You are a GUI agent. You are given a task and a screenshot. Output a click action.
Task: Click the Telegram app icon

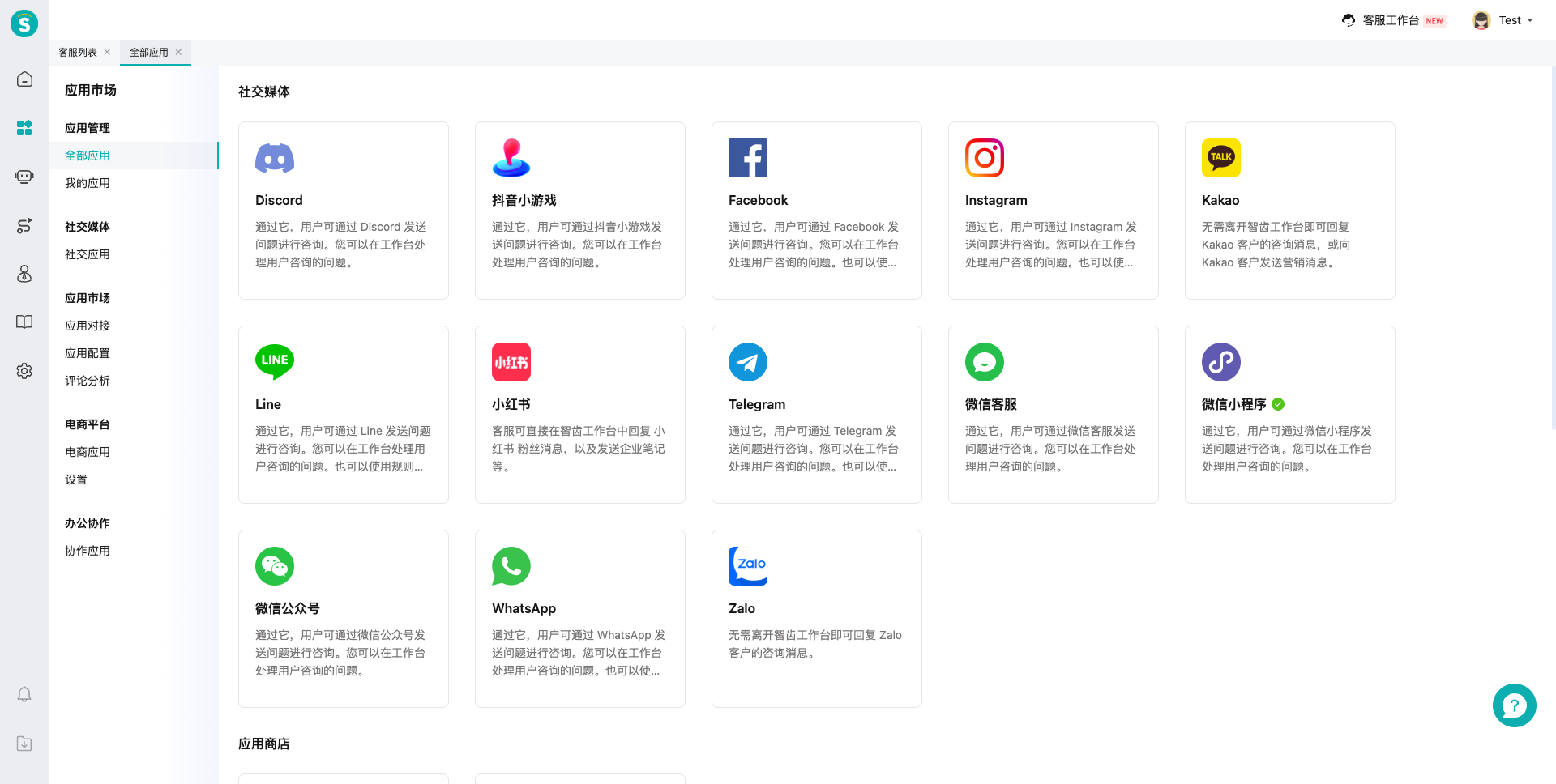point(748,362)
